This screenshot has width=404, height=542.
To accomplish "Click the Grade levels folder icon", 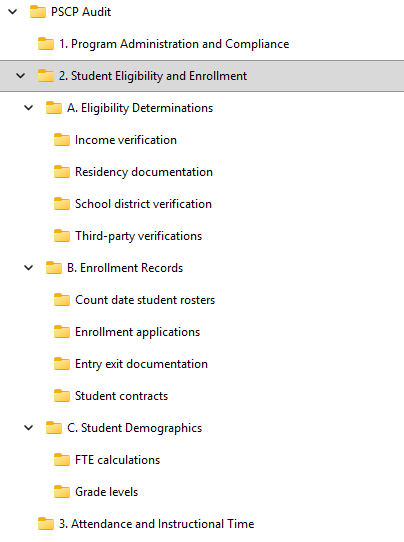I will pyautogui.click(x=62, y=492).
